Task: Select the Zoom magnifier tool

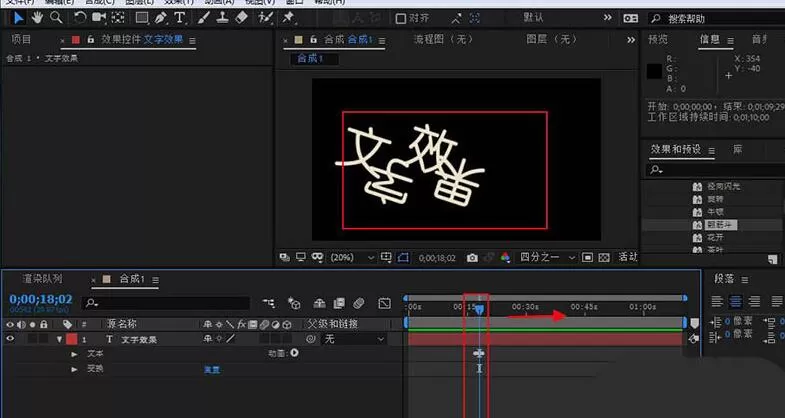Action: pyautogui.click(x=56, y=18)
